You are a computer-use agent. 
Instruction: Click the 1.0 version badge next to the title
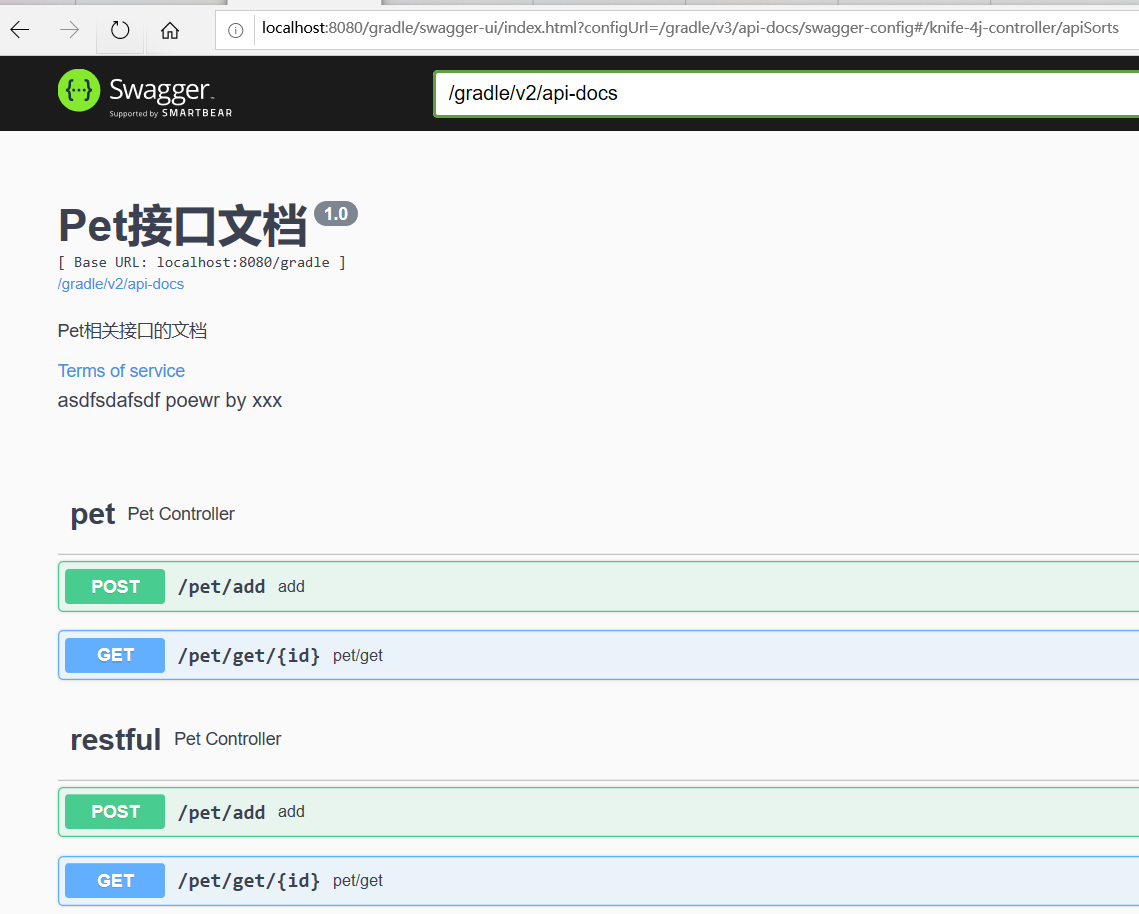pos(335,212)
